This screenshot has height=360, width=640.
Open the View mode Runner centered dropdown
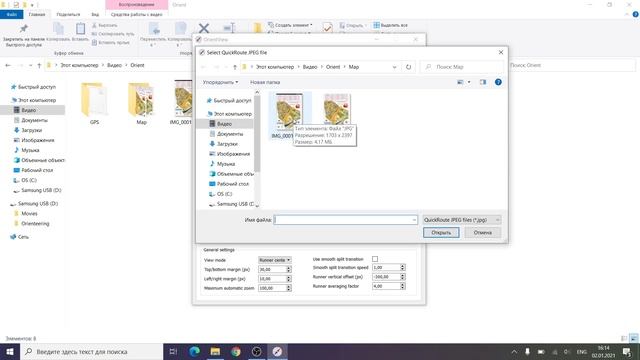coord(275,260)
